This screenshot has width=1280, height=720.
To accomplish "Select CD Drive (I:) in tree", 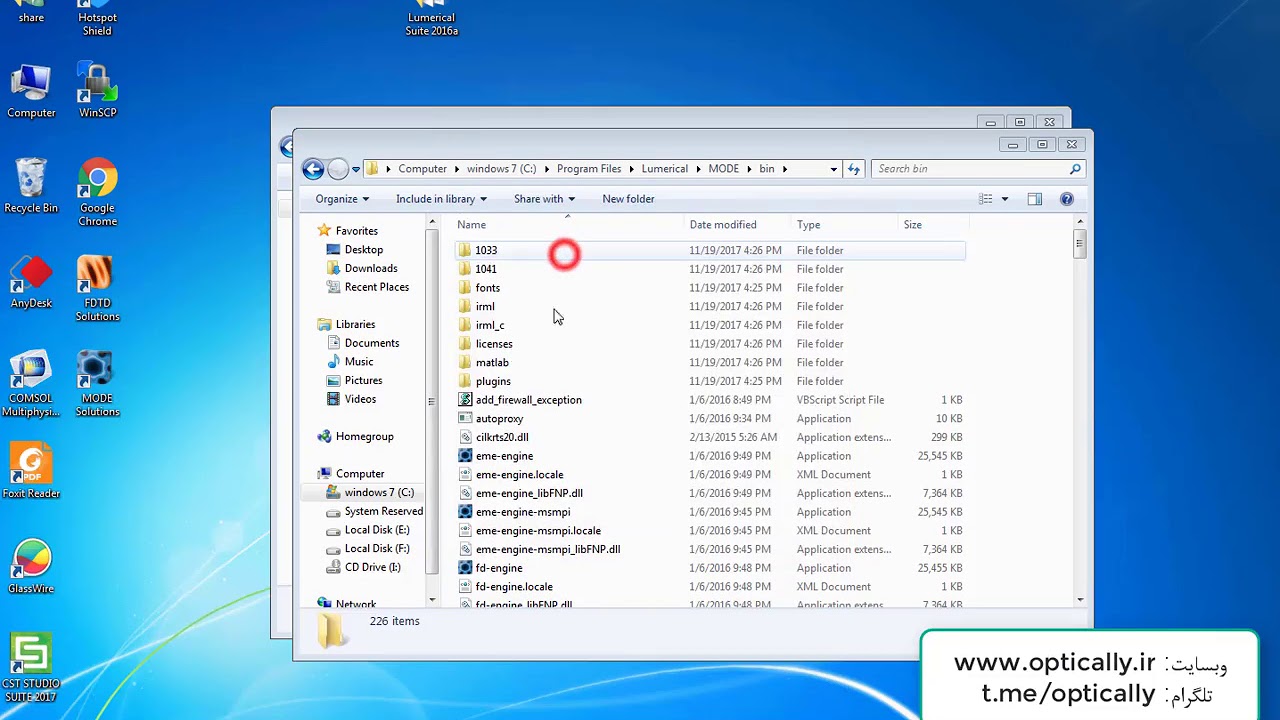I will [372, 567].
